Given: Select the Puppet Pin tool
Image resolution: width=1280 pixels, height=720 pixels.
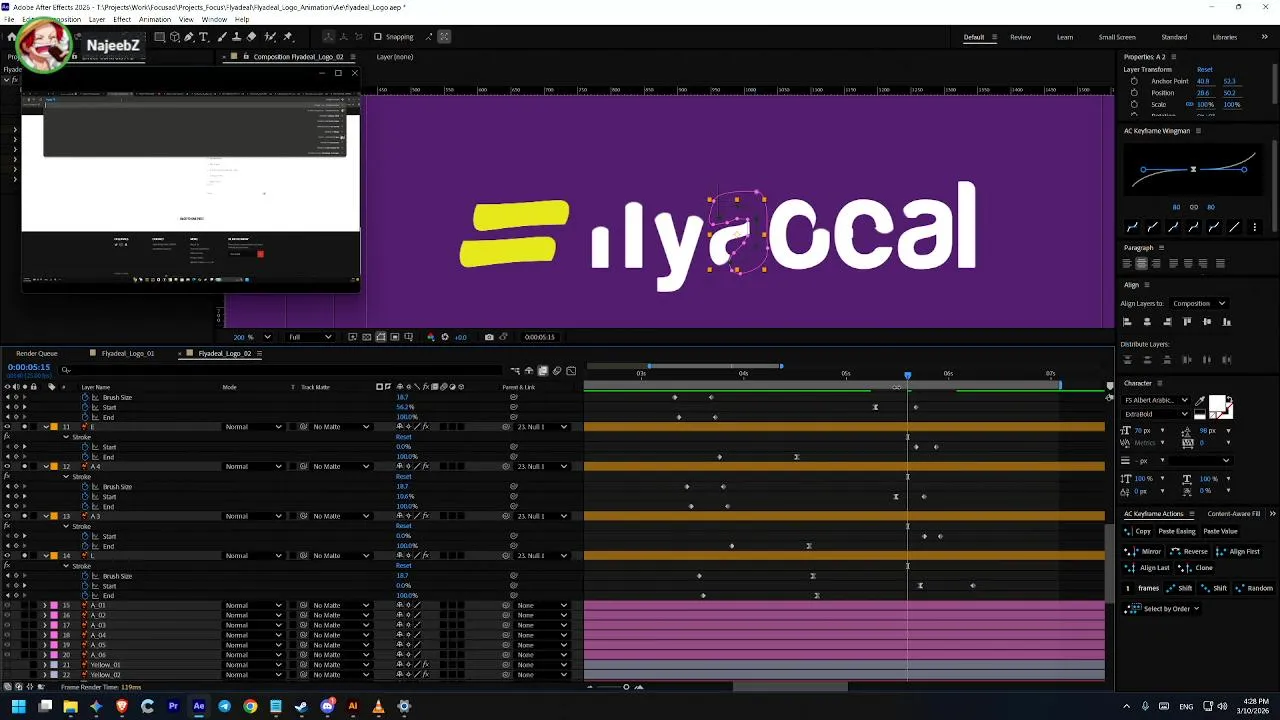Looking at the screenshot, I should [x=288, y=37].
